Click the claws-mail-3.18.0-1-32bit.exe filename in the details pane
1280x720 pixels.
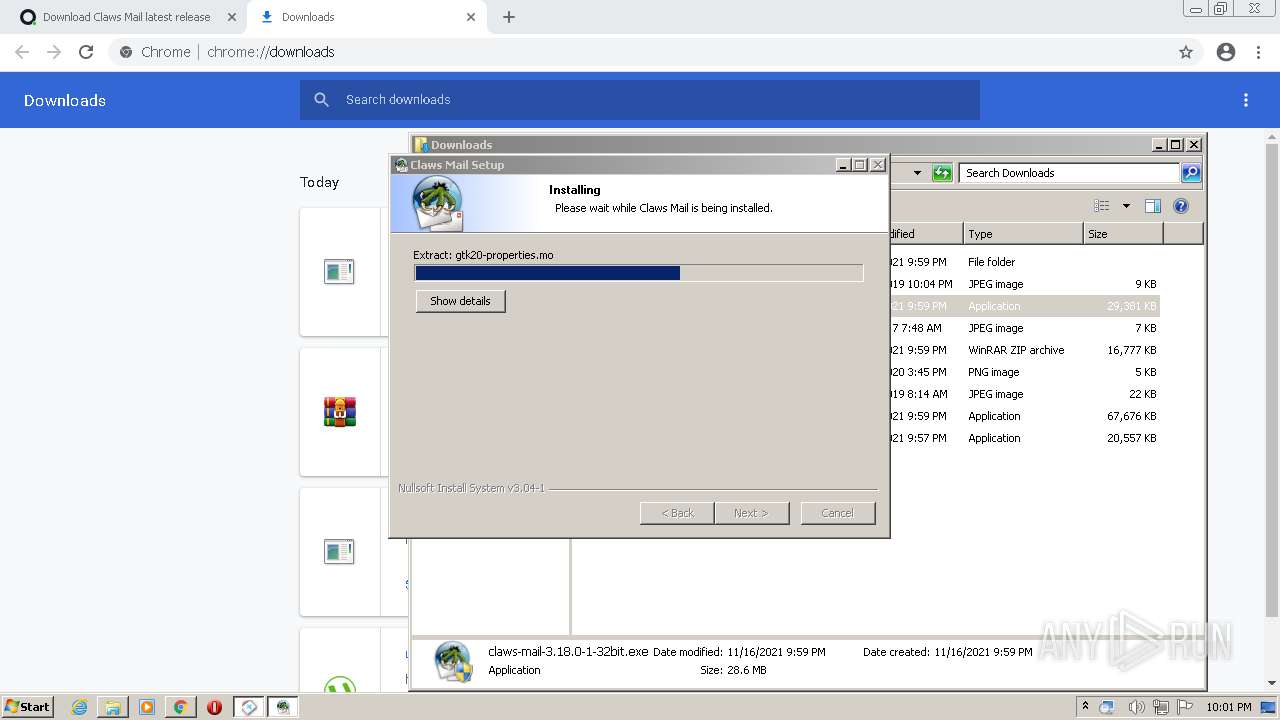pos(568,652)
